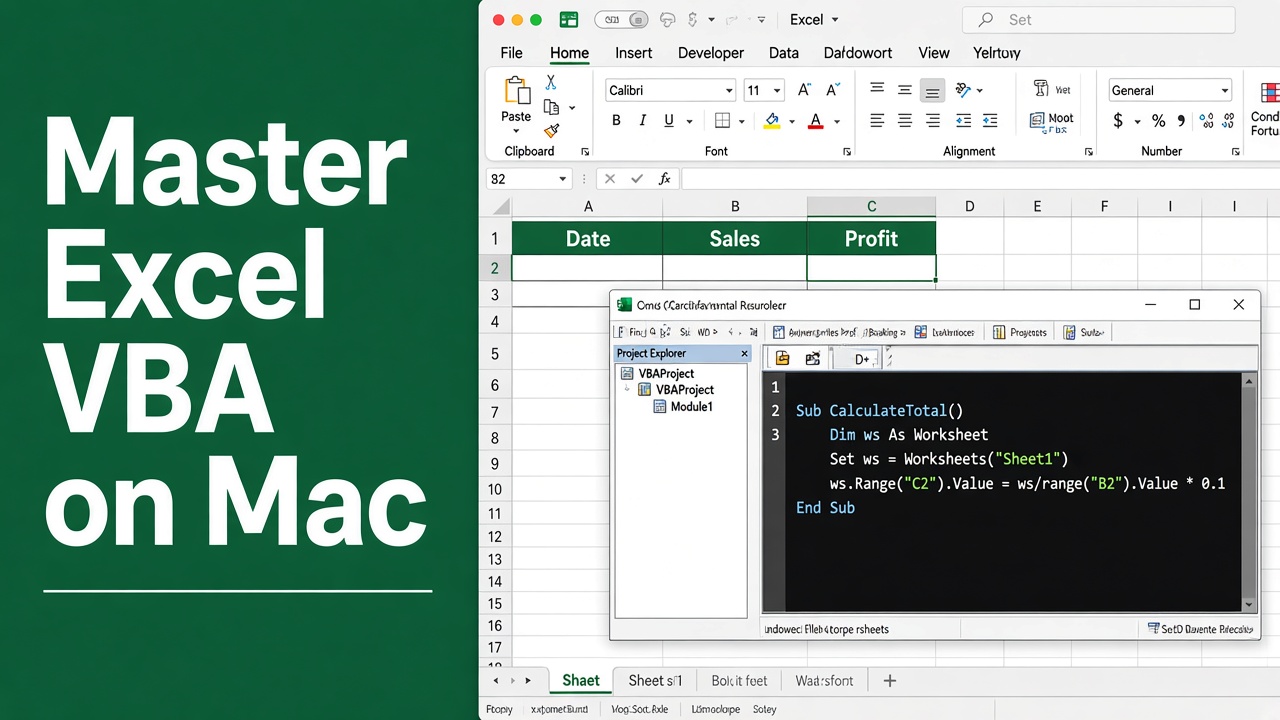Viewport: 1280px width, 720px height.
Task: Increase font size with larger A icon
Action: [x=804, y=90]
